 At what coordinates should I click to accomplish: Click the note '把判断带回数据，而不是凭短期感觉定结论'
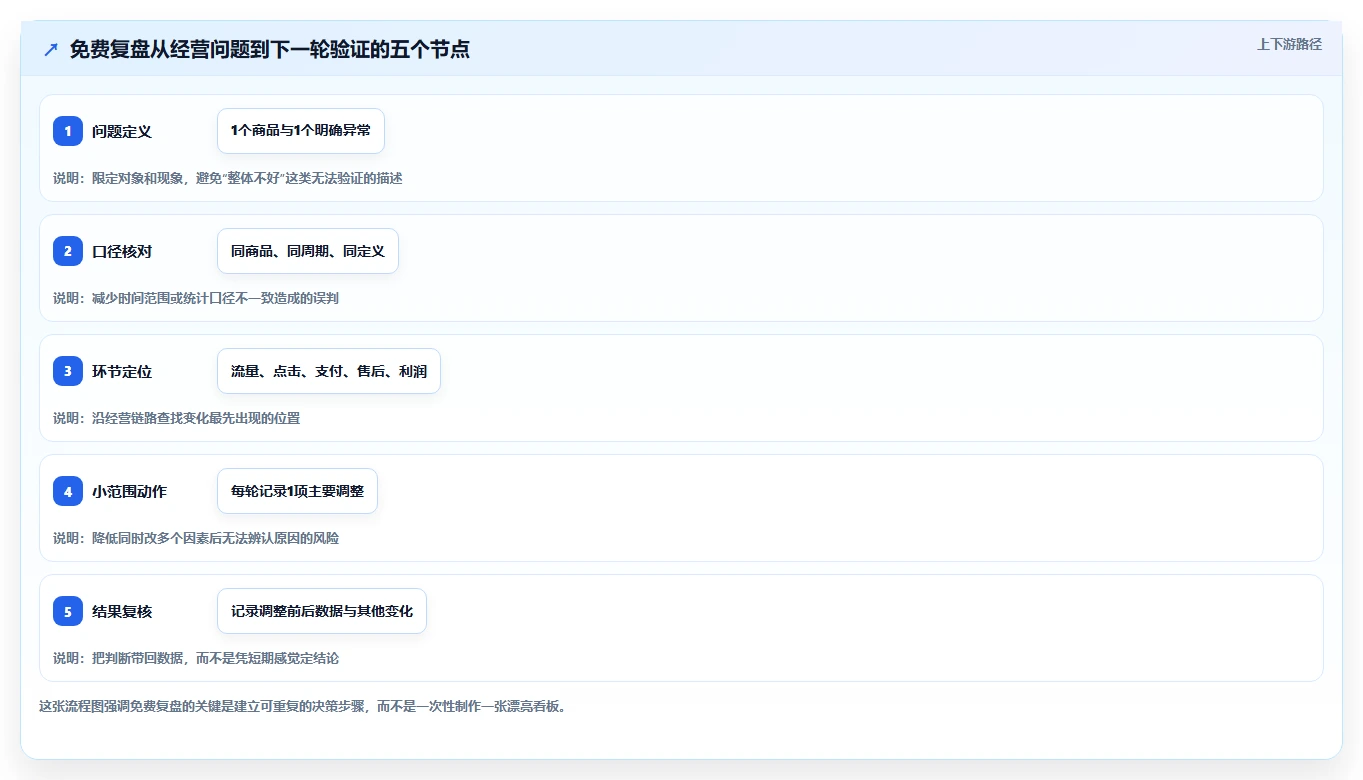196,658
